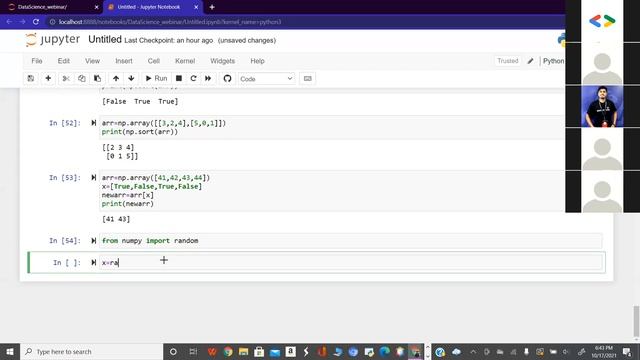Open the notification center icon
The width and height of the screenshot is (640, 360).
point(627,351)
